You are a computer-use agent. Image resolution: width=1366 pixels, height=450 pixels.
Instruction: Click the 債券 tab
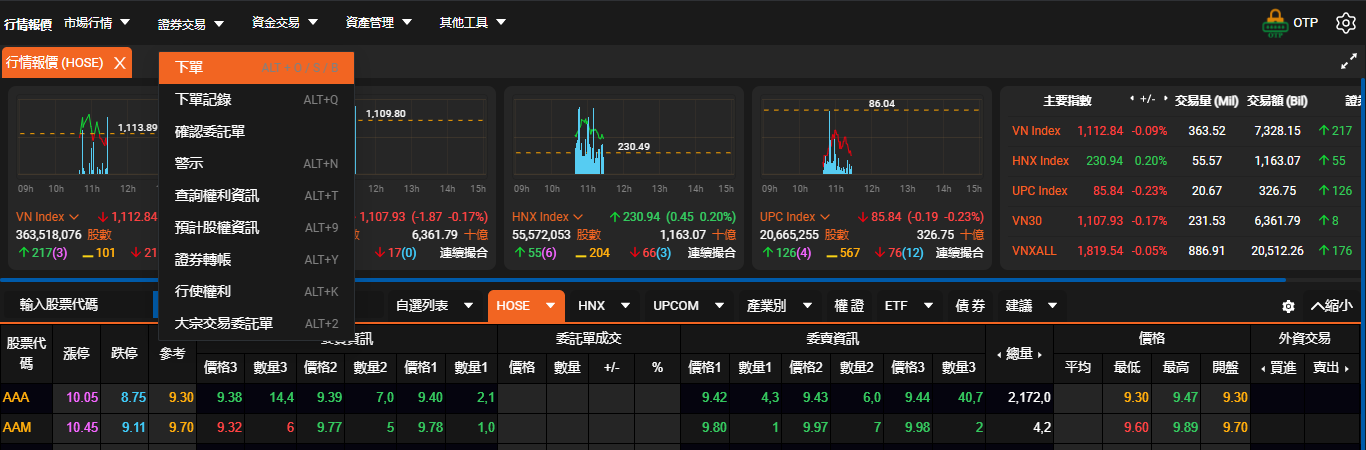(970, 306)
